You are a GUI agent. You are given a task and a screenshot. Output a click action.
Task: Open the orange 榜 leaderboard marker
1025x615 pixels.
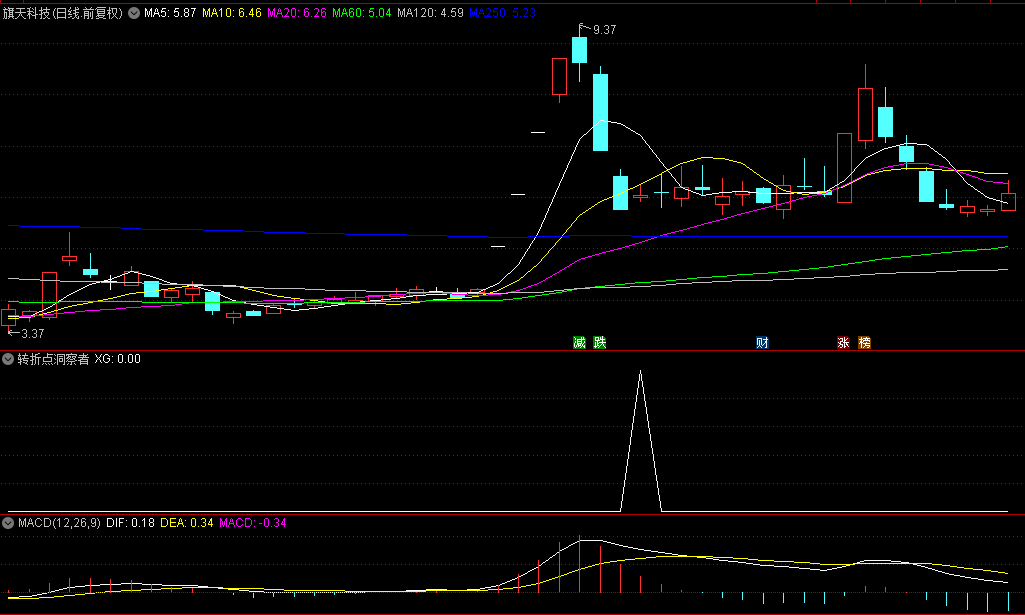[864, 343]
